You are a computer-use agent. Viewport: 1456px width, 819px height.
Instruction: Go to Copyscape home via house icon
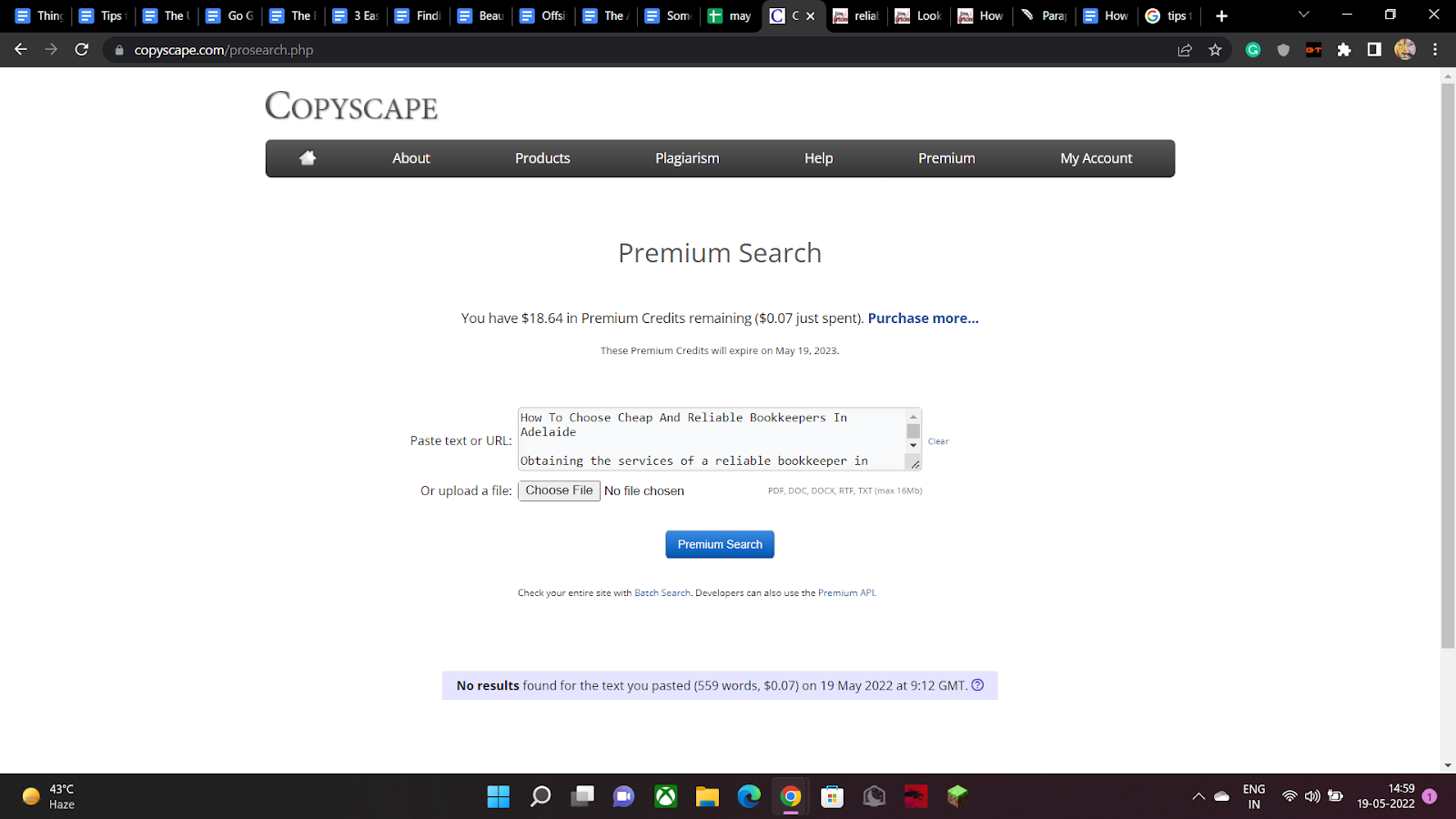tap(308, 158)
